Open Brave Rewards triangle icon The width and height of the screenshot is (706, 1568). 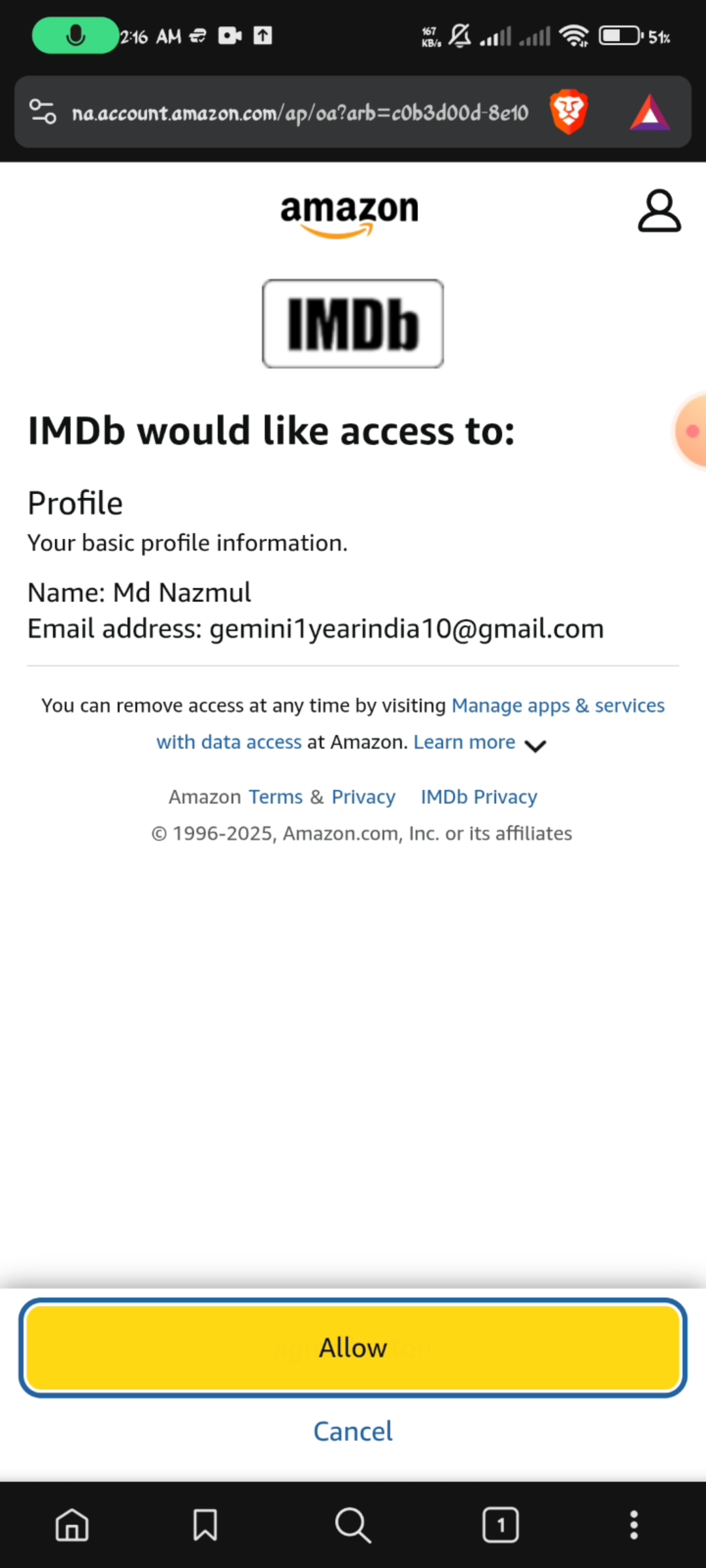pyautogui.click(x=649, y=113)
